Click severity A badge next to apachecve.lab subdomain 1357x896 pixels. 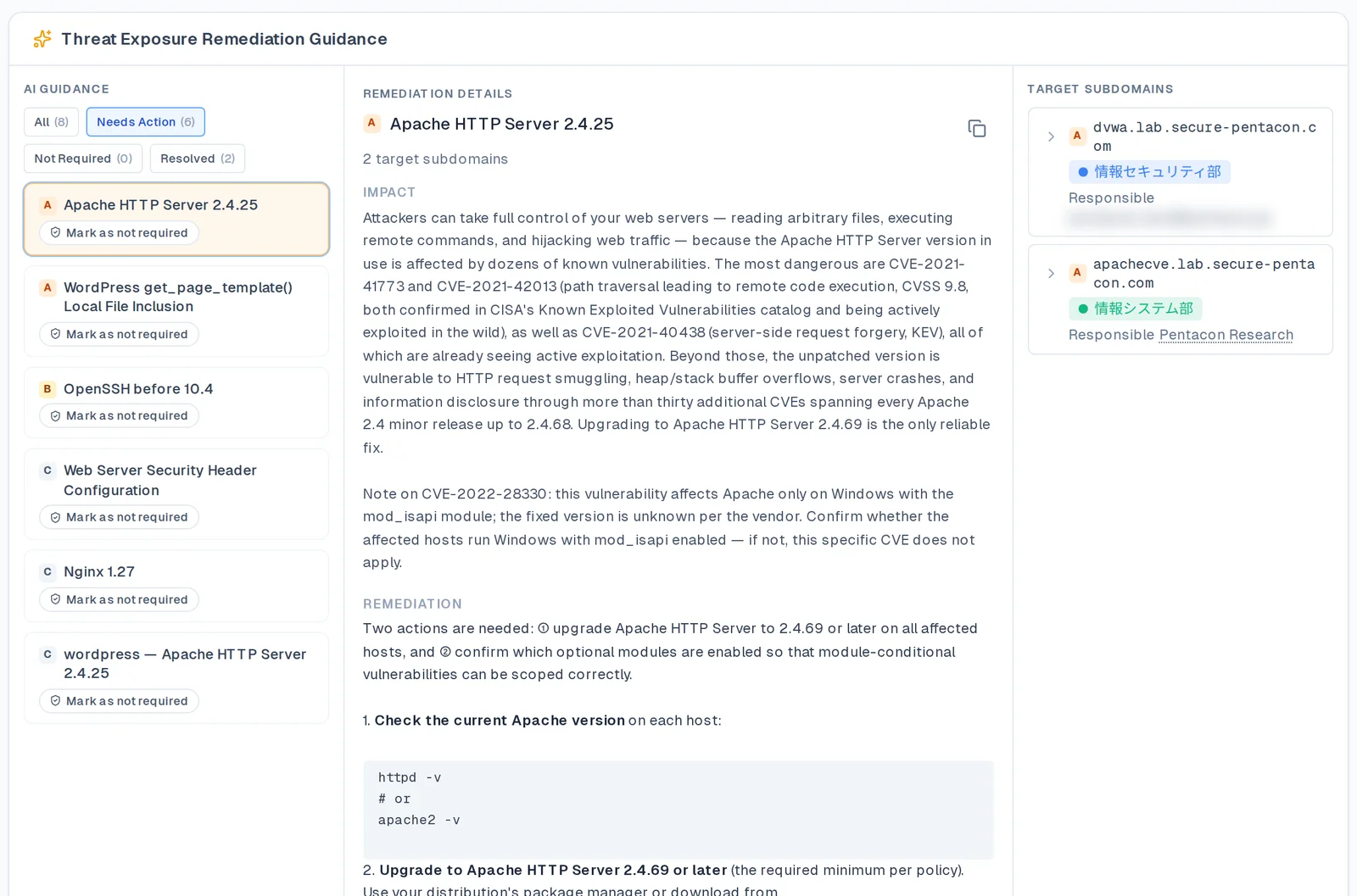[1077, 272]
